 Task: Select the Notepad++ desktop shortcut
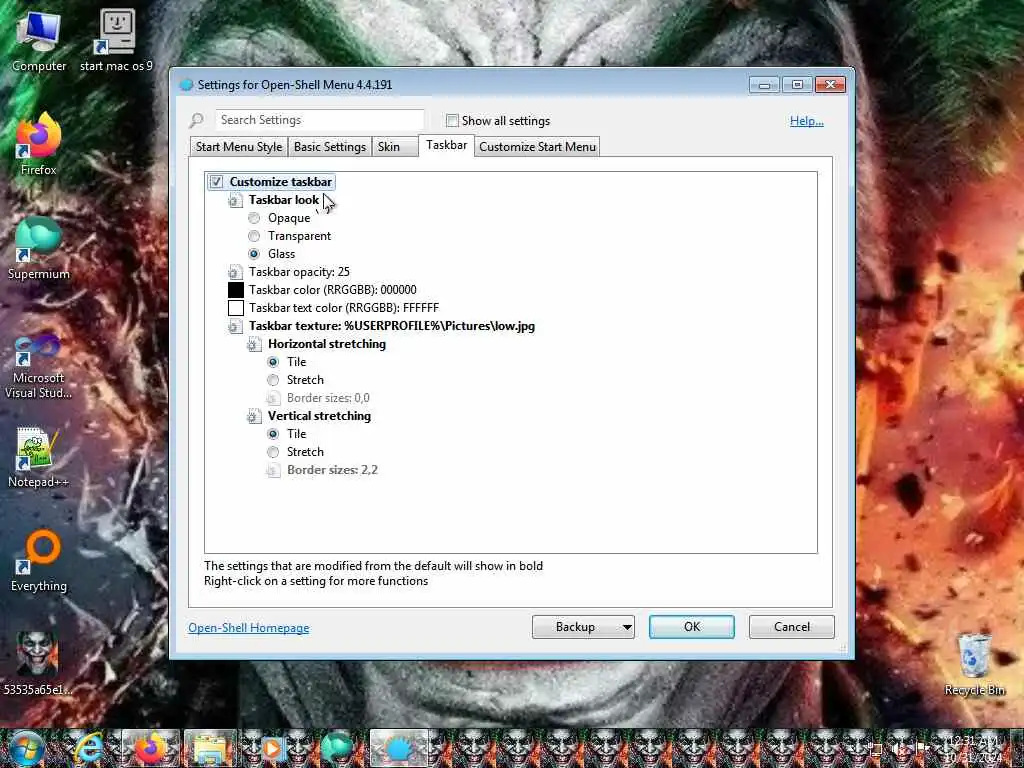pyautogui.click(x=39, y=457)
